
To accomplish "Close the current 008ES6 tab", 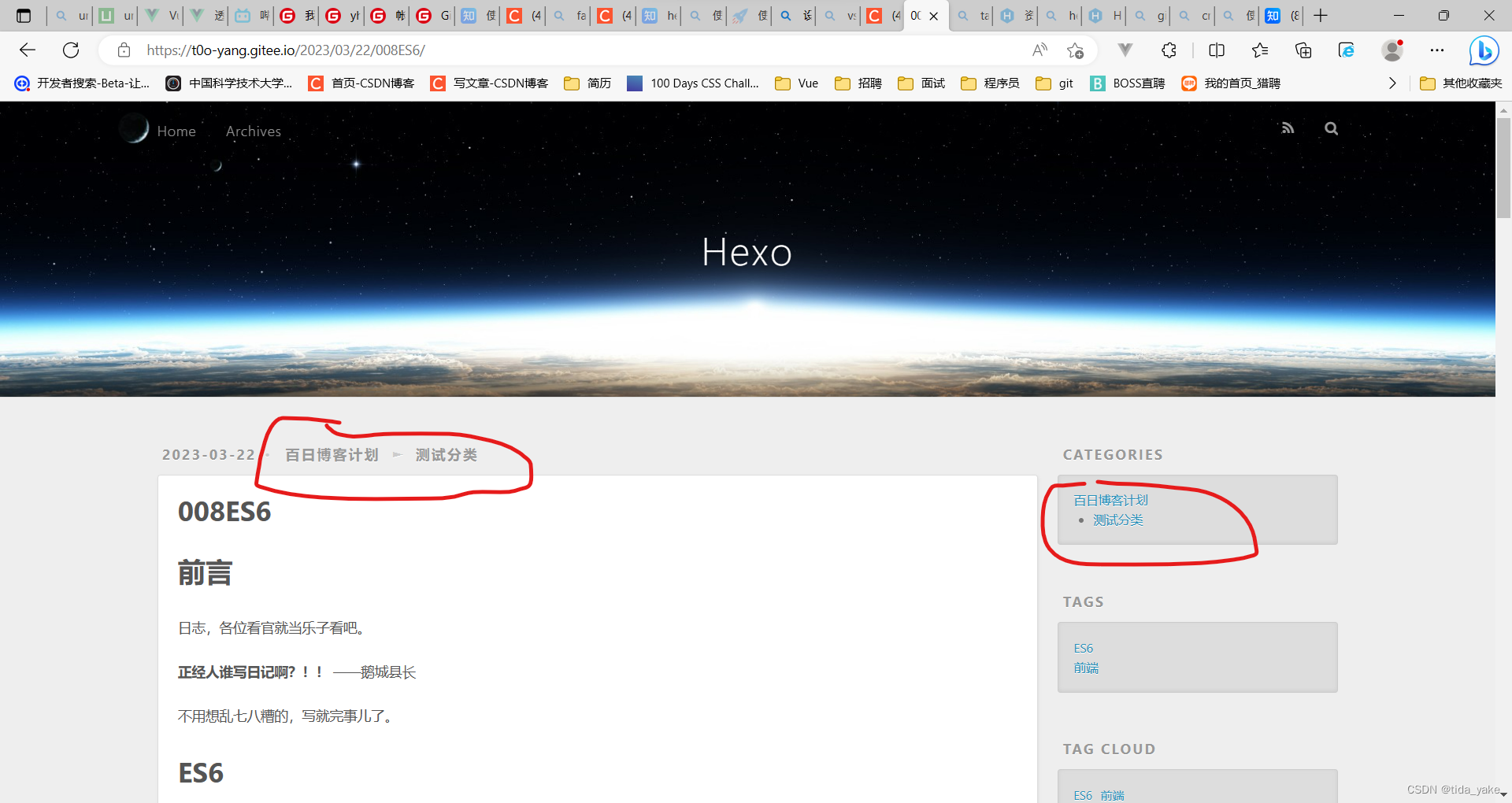I will (x=934, y=16).
